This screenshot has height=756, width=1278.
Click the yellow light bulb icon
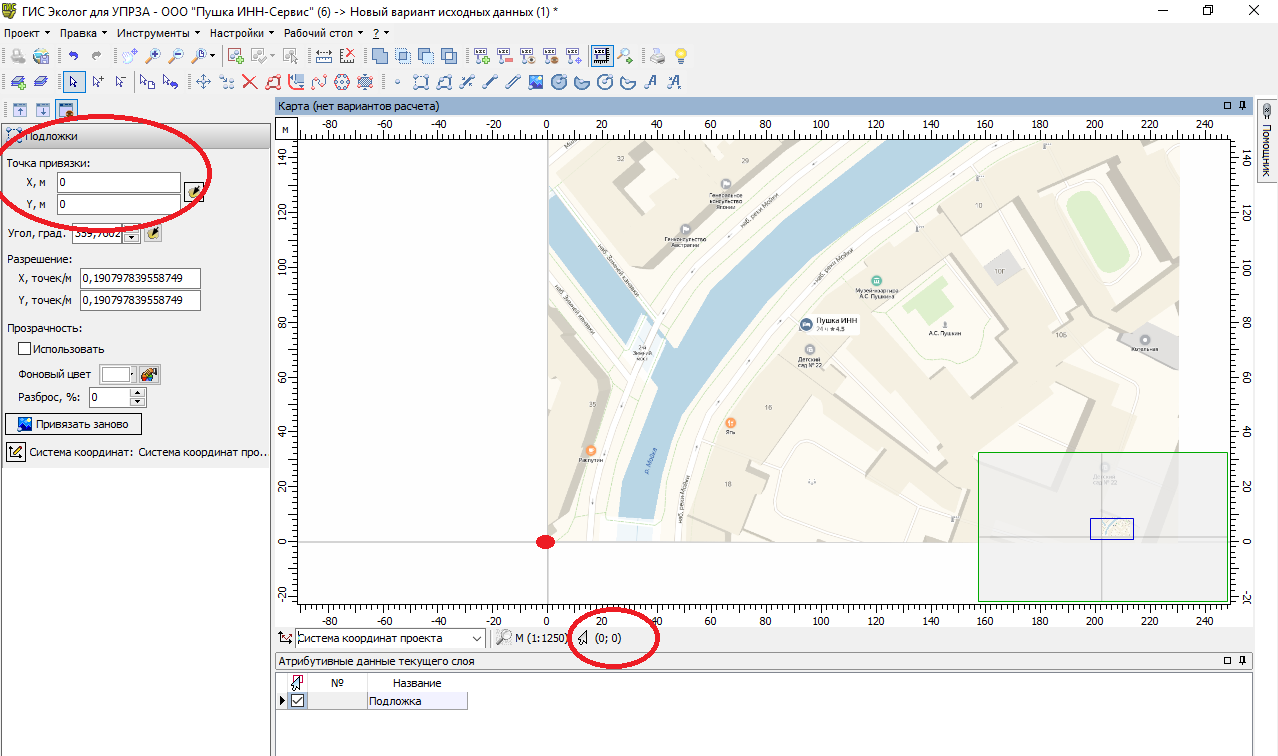(x=681, y=56)
